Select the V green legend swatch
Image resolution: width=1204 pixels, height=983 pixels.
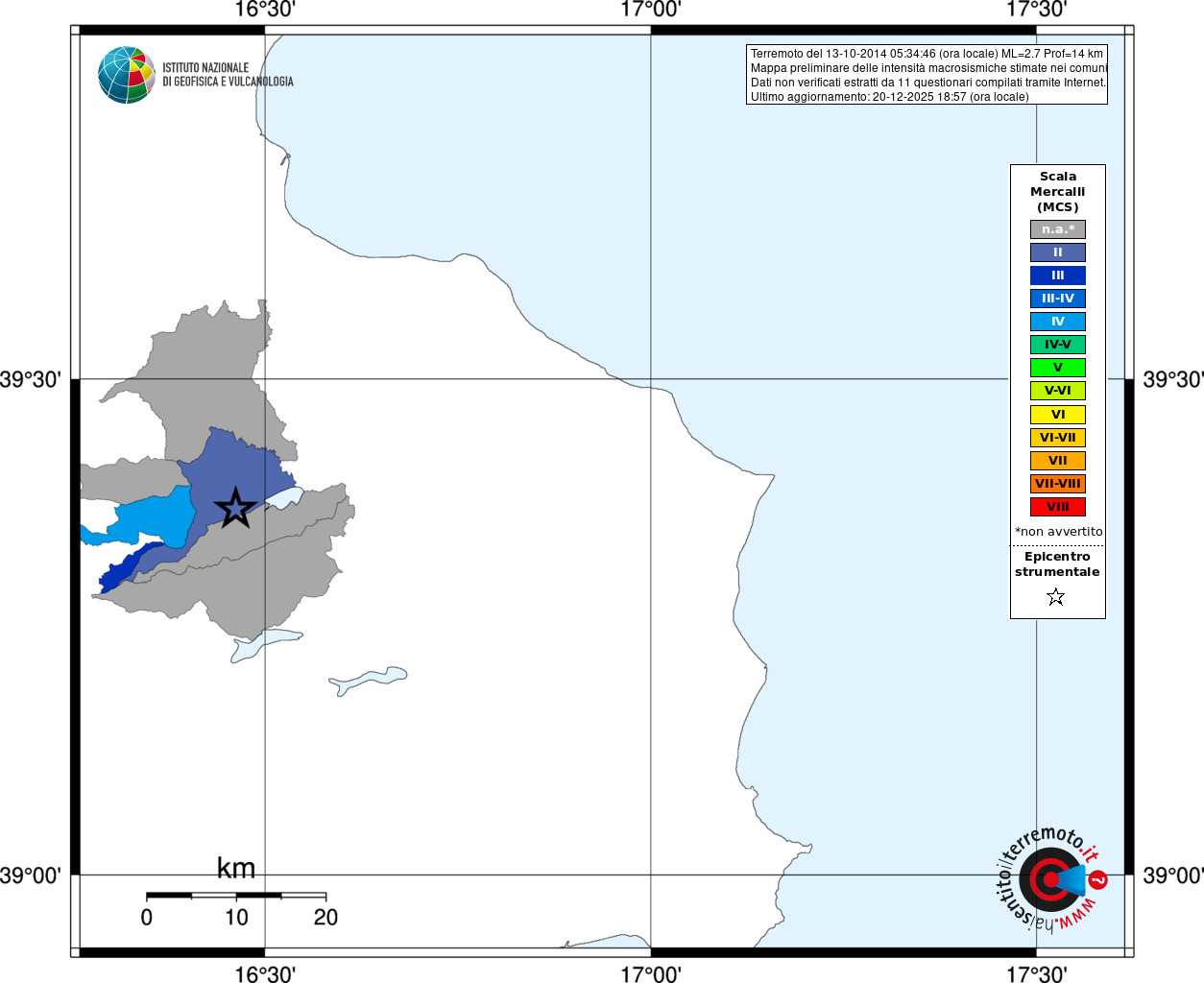1058,368
